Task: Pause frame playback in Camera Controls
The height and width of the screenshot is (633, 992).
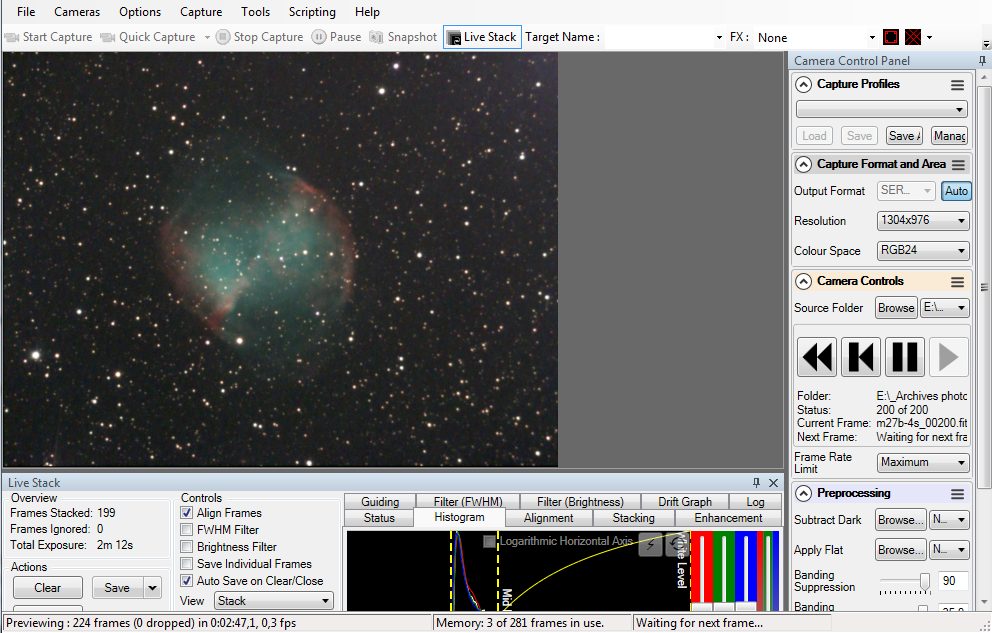Action: (905, 357)
